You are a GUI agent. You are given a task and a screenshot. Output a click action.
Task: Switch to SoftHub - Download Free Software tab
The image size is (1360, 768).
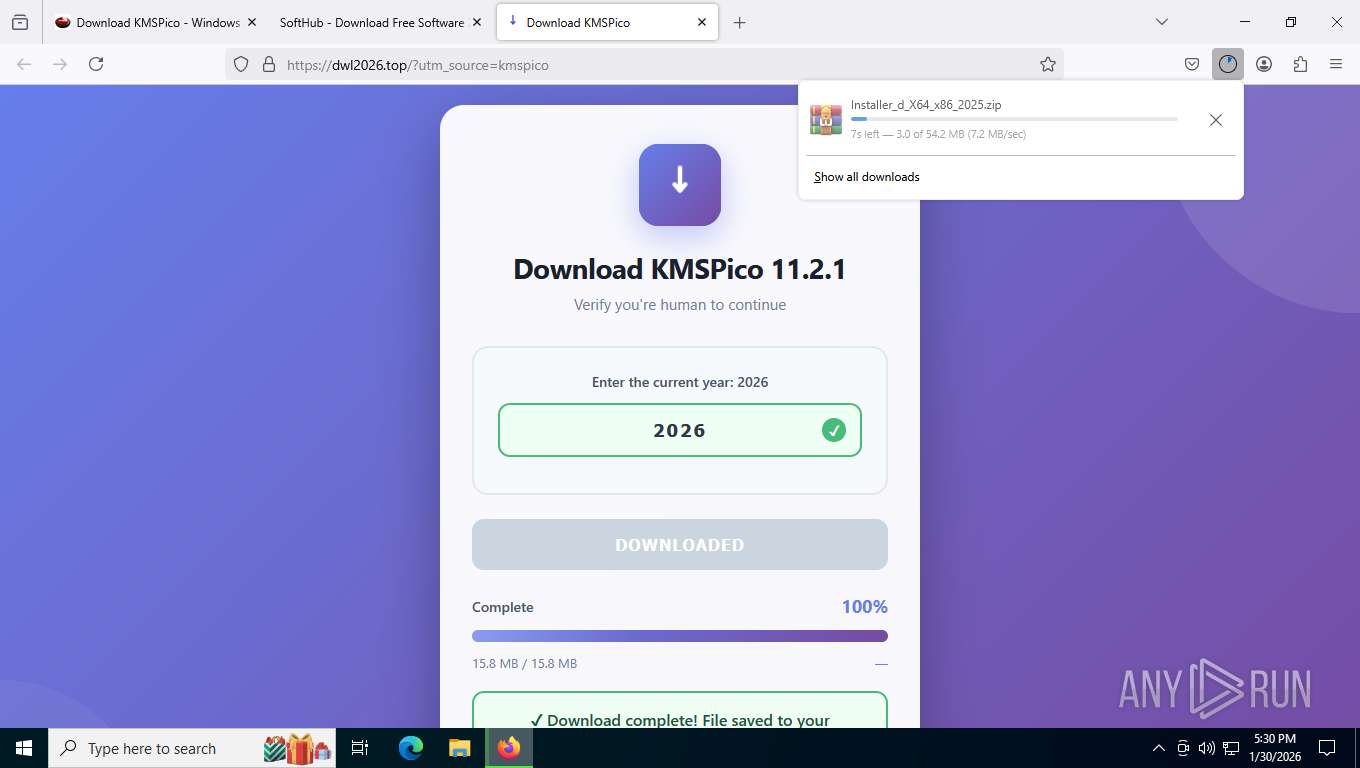(x=372, y=22)
